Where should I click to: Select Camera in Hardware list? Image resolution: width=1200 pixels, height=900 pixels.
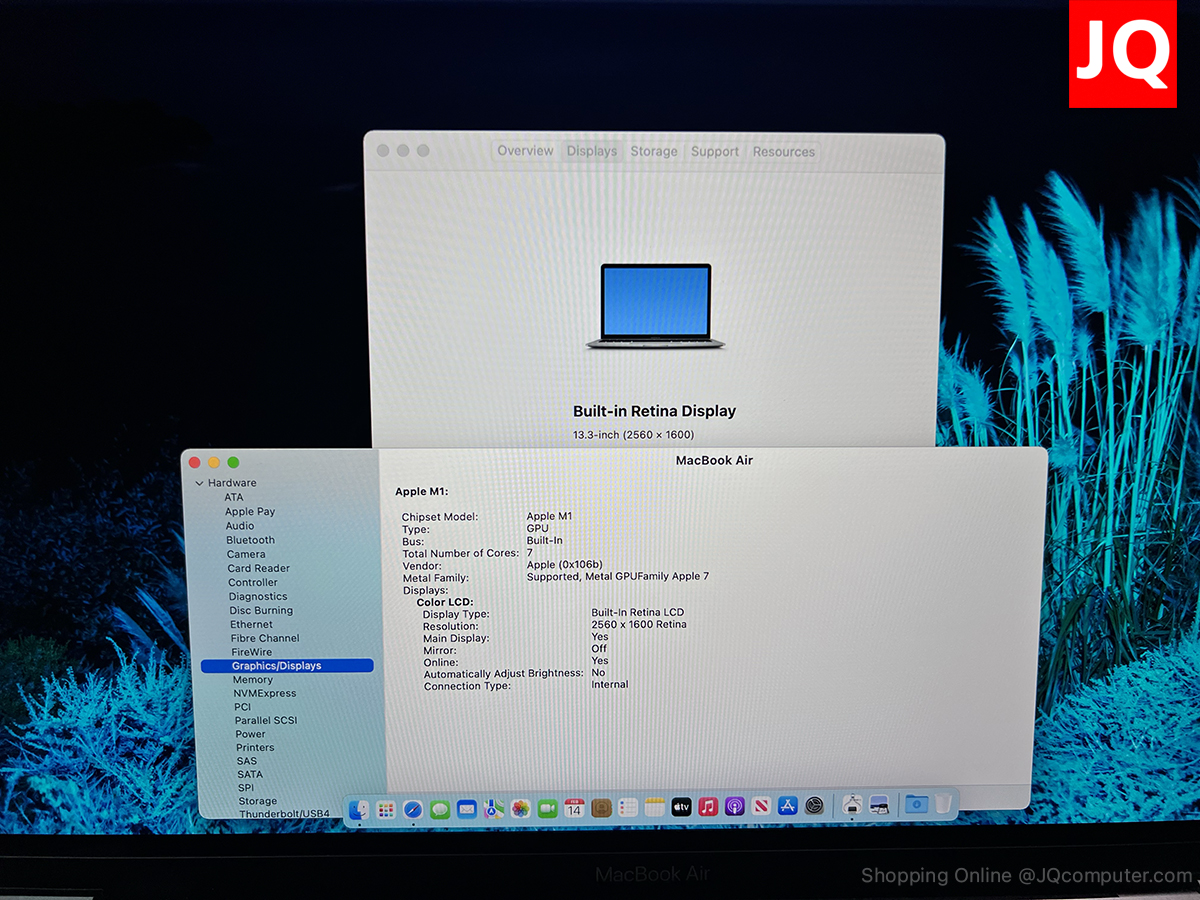click(x=246, y=554)
